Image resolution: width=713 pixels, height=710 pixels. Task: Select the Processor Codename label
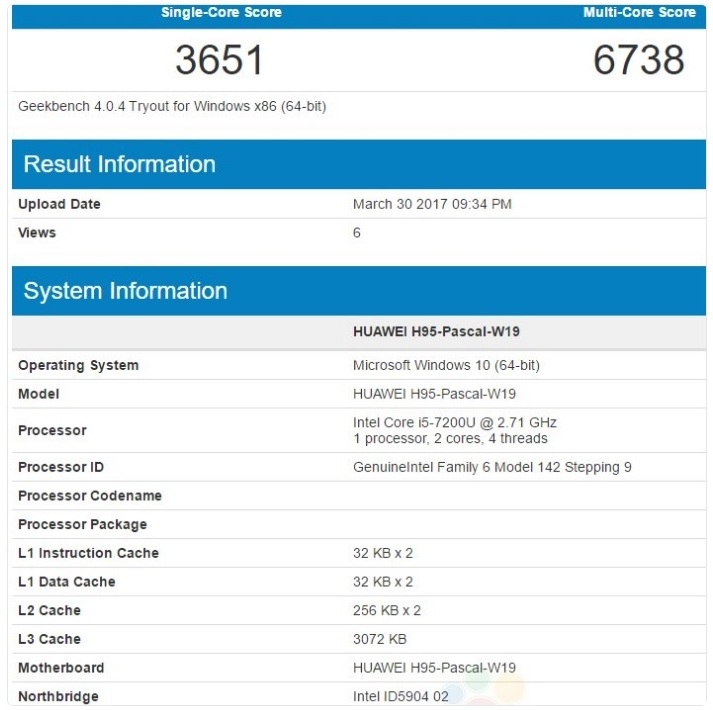coord(90,496)
